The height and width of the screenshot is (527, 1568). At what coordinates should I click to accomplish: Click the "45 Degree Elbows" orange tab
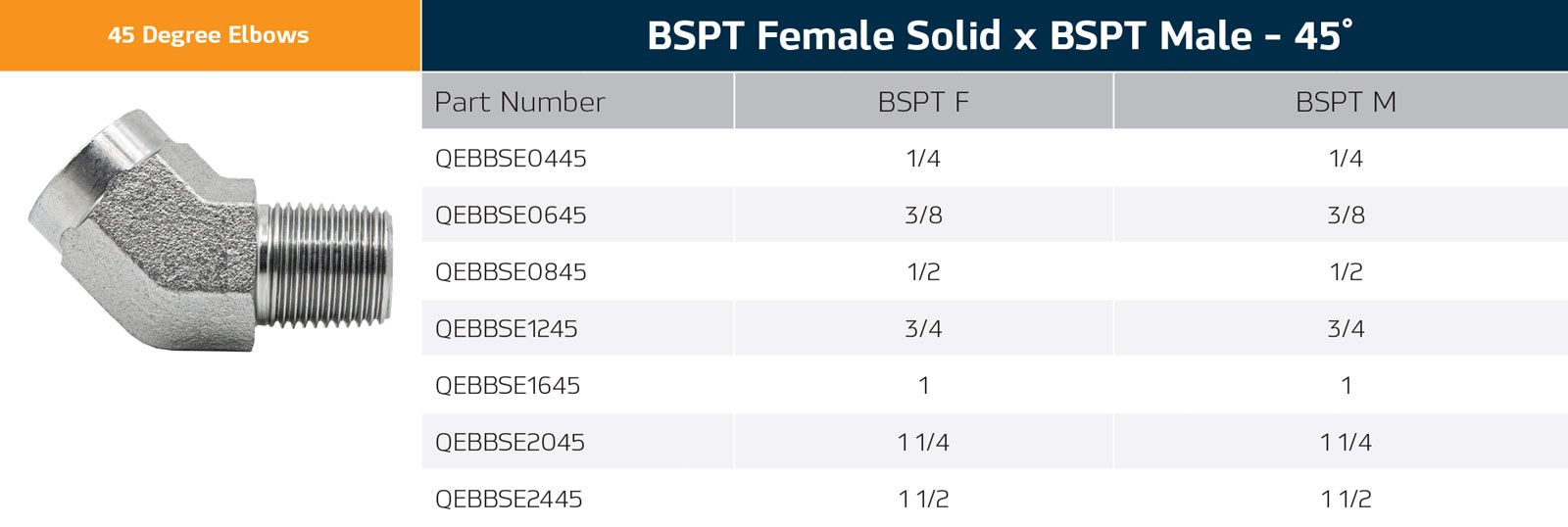[209, 35]
